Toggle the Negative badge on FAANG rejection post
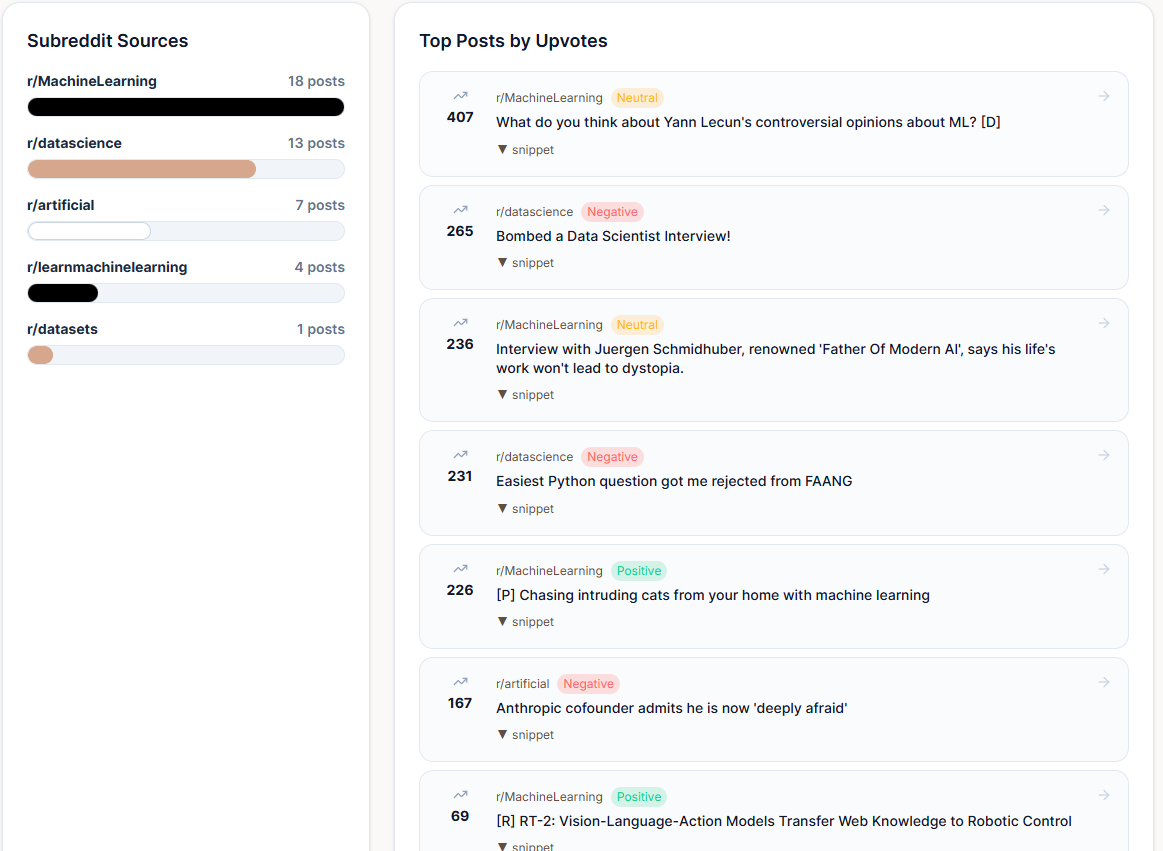The width and height of the screenshot is (1163, 851). (x=612, y=456)
